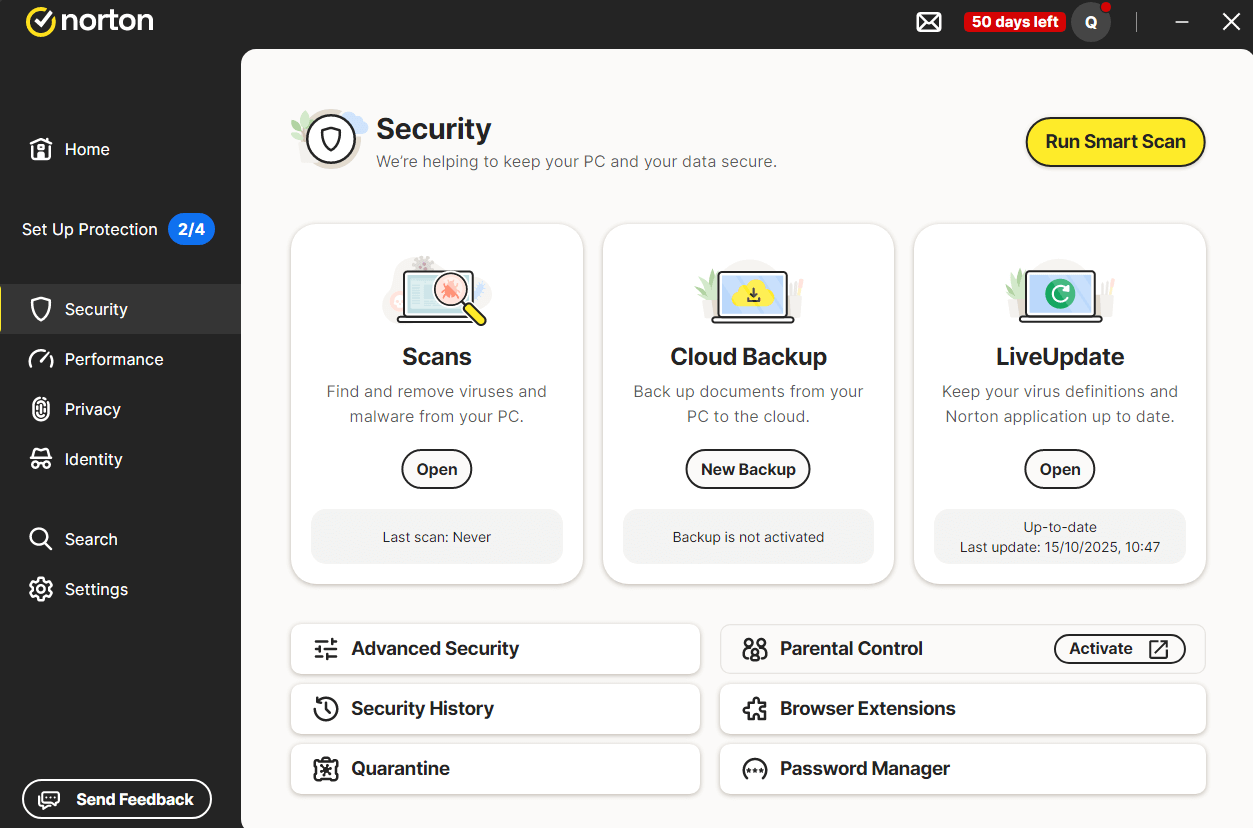Run Smart Scan
Viewport: 1253px width, 828px height.
click(x=1115, y=142)
